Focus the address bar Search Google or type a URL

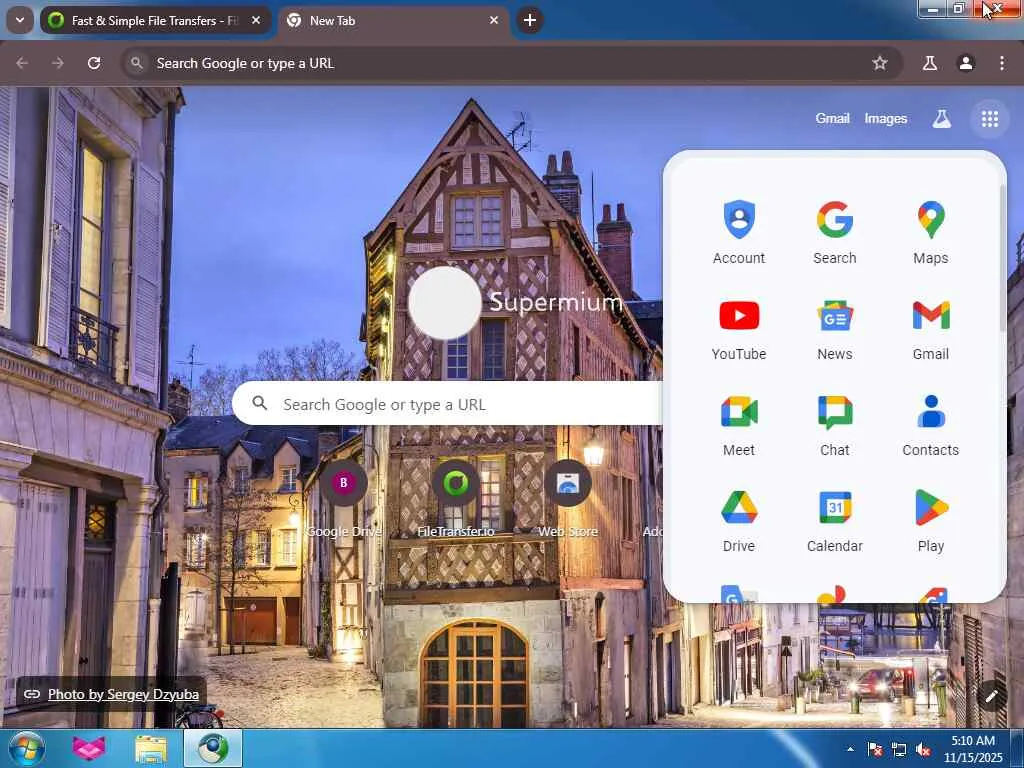511,63
